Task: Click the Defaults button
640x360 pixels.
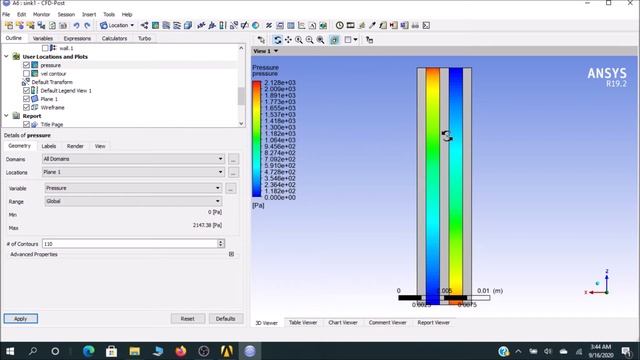Action: tap(225, 318)
